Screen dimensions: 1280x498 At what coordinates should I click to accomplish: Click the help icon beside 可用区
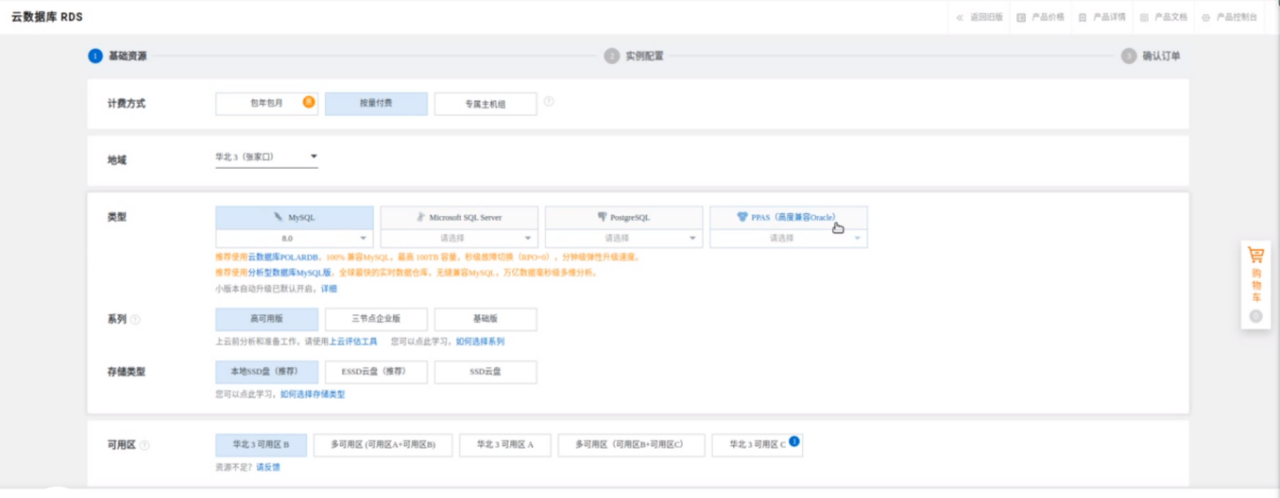point(145,445)
